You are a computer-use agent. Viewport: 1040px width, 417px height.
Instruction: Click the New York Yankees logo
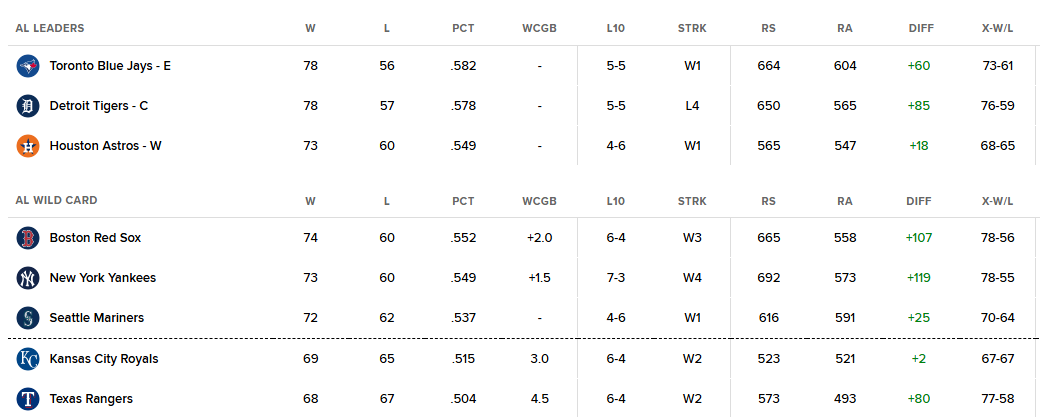coord(28,277)
